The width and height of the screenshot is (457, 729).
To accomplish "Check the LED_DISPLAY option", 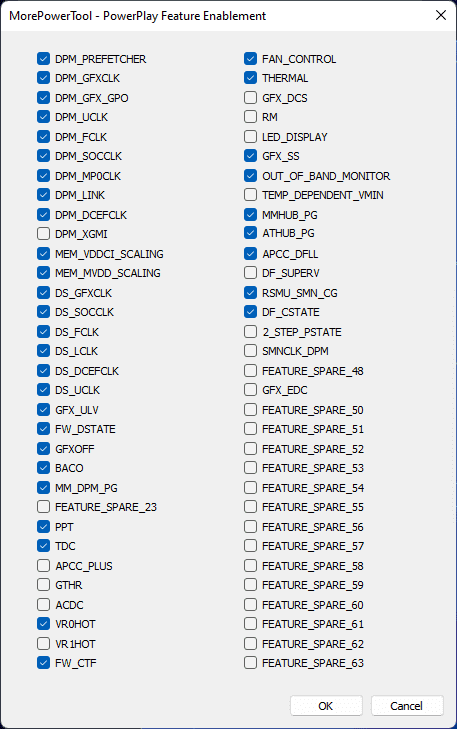I will pos(250,137).
